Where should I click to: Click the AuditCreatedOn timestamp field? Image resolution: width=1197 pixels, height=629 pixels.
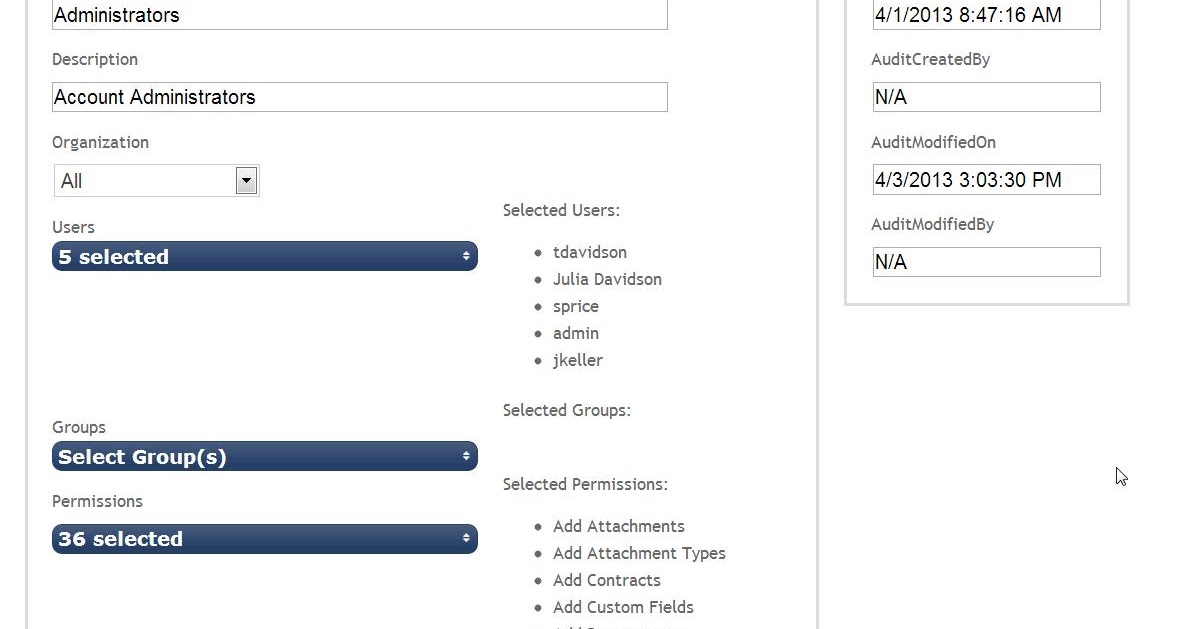coord(986,15)
